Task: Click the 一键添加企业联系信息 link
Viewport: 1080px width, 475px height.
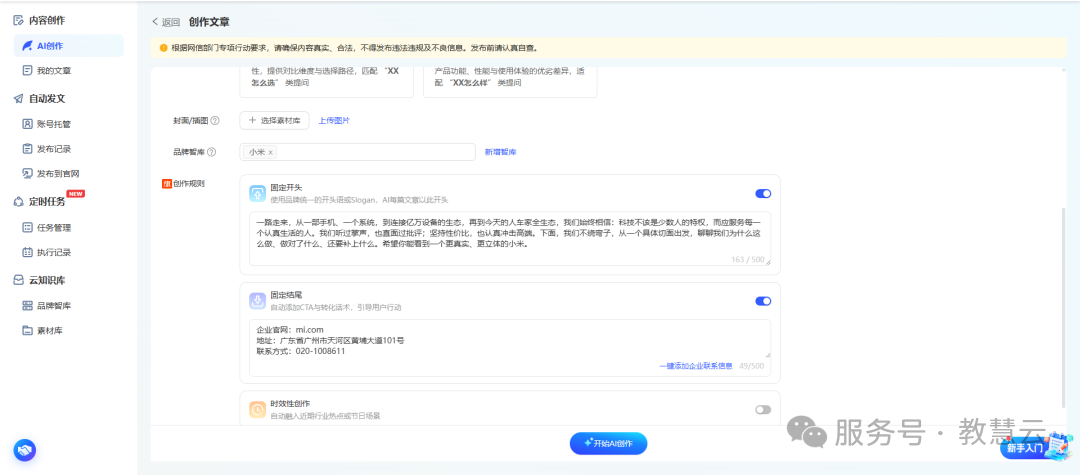Action: (696, 366)
